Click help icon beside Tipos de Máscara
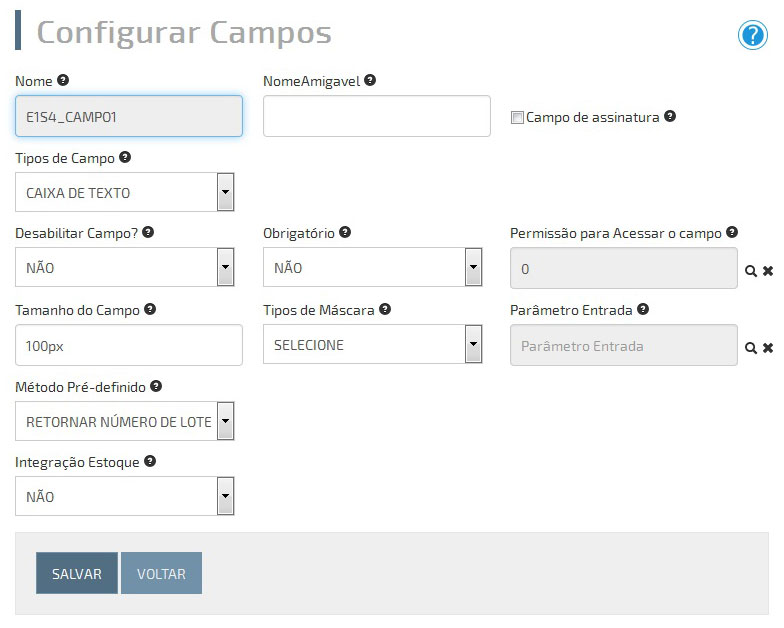This screenshot has width=784, height=628. click(x=385, y=309)
